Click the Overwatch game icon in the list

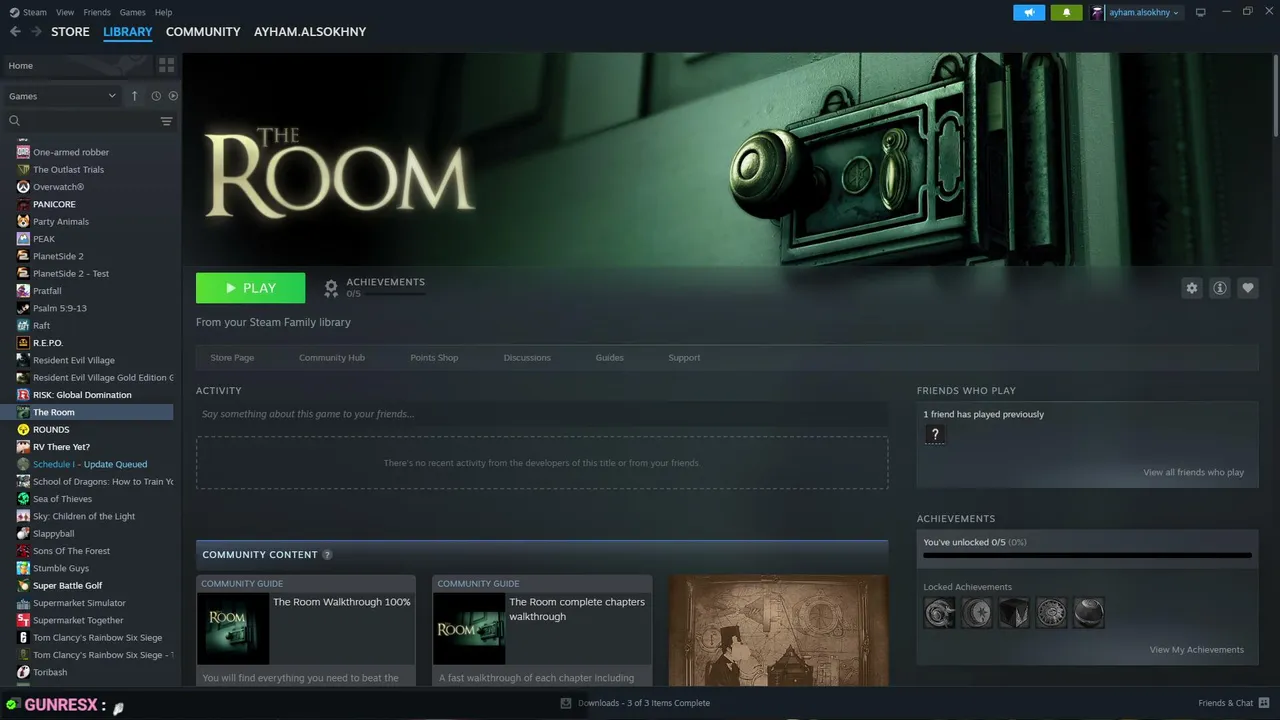pyautogui.click(x=23, y=187)
